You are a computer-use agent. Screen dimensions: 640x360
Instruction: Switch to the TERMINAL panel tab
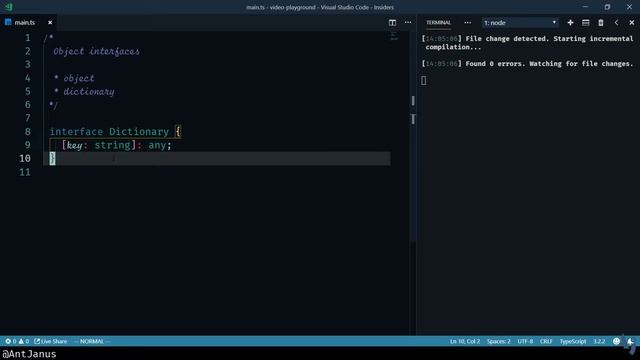tap(438, 23)
